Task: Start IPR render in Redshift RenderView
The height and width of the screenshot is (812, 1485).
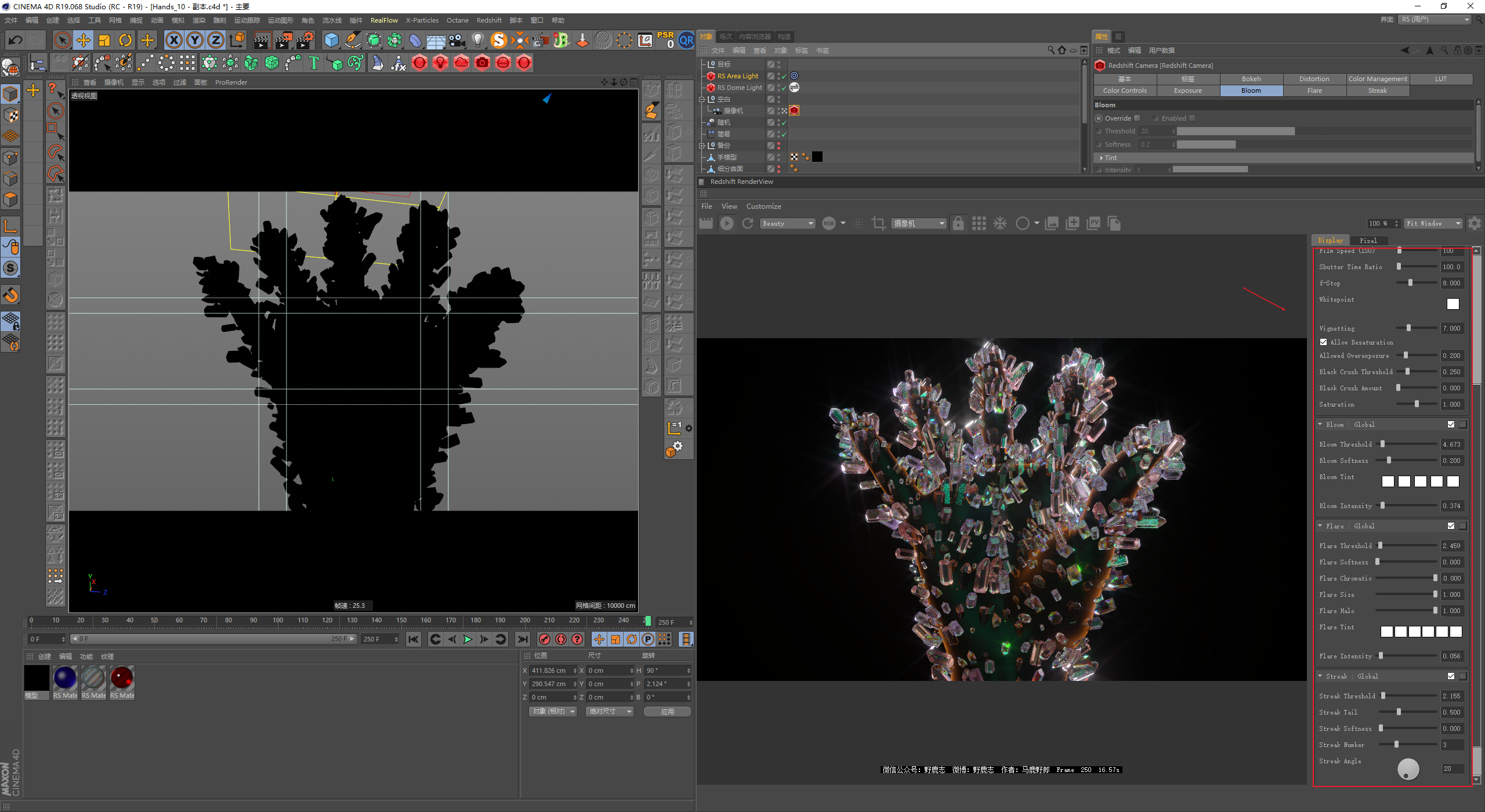Action: coord(726,223)
